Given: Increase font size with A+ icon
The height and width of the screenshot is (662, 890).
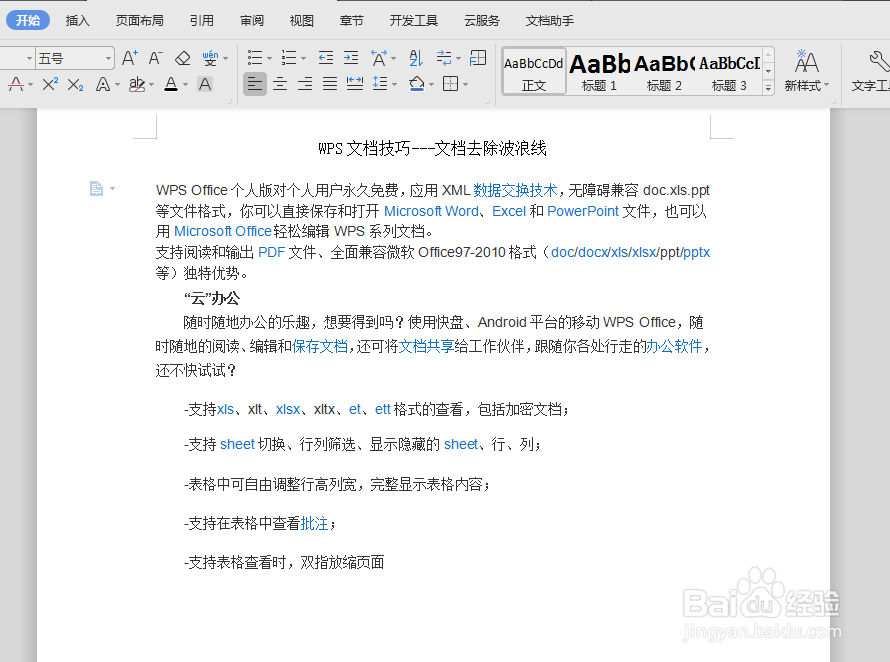Looking at the screenshot, I should point(129,58).
